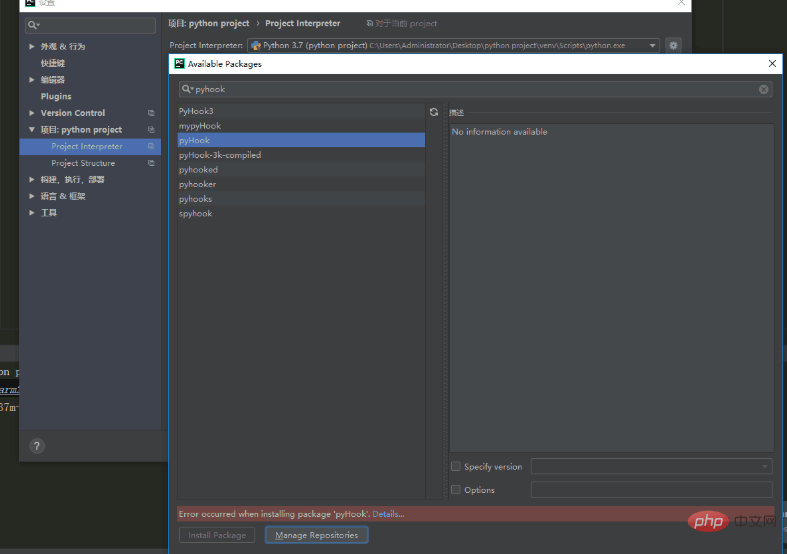Open the error Details link
The image size is (787, 554).
[x=388, y=514]
